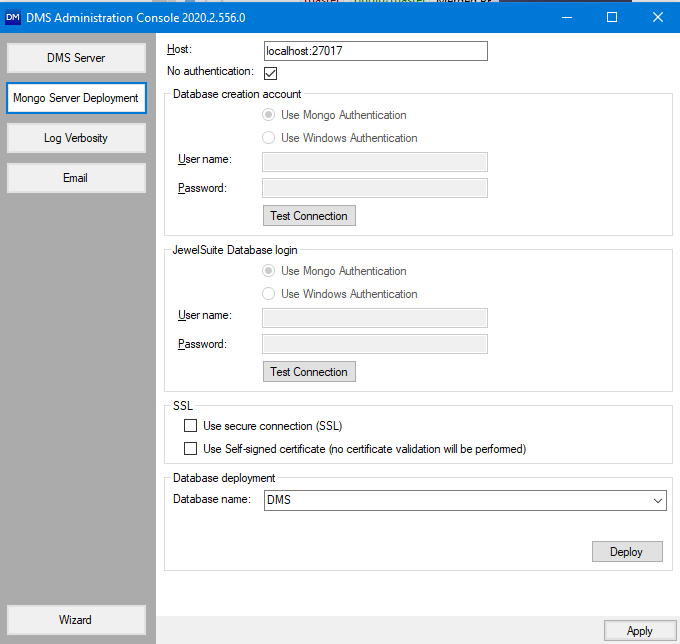Open the DMS Server section
The image size is (680, 644).
(x=76, y=58)
